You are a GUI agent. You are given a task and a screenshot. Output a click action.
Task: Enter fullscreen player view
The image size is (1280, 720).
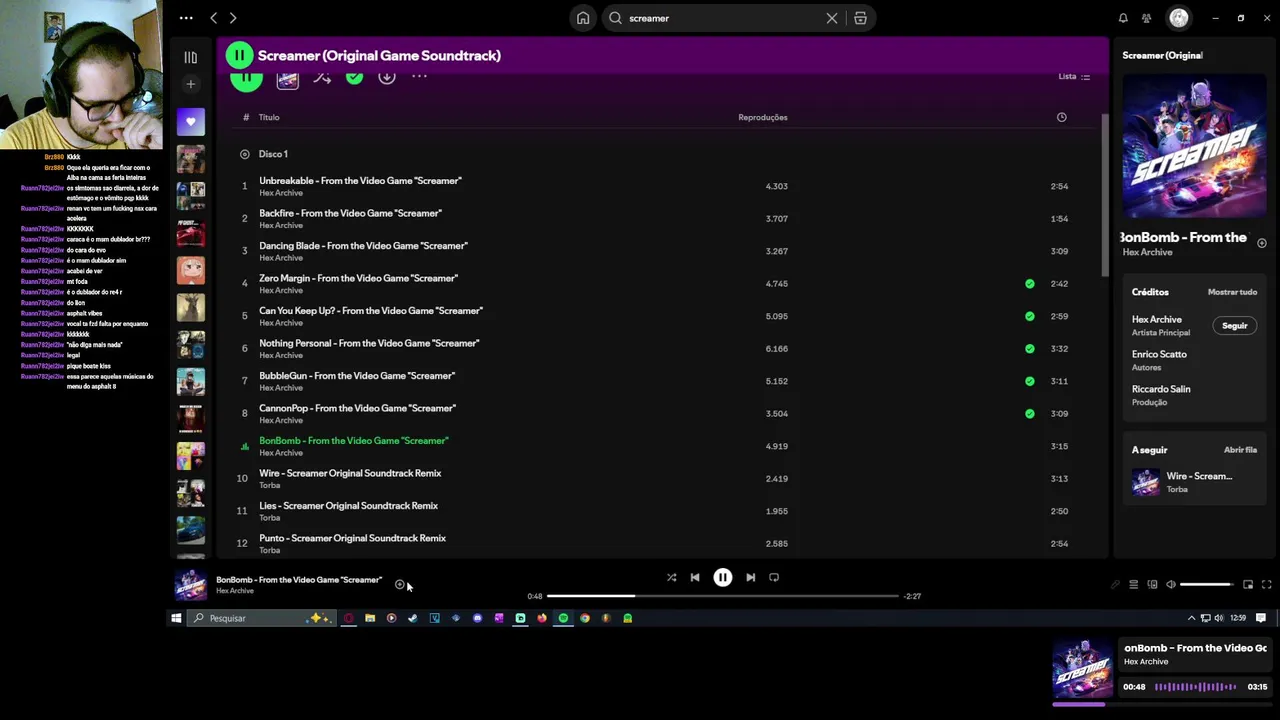pos(1267,585)
